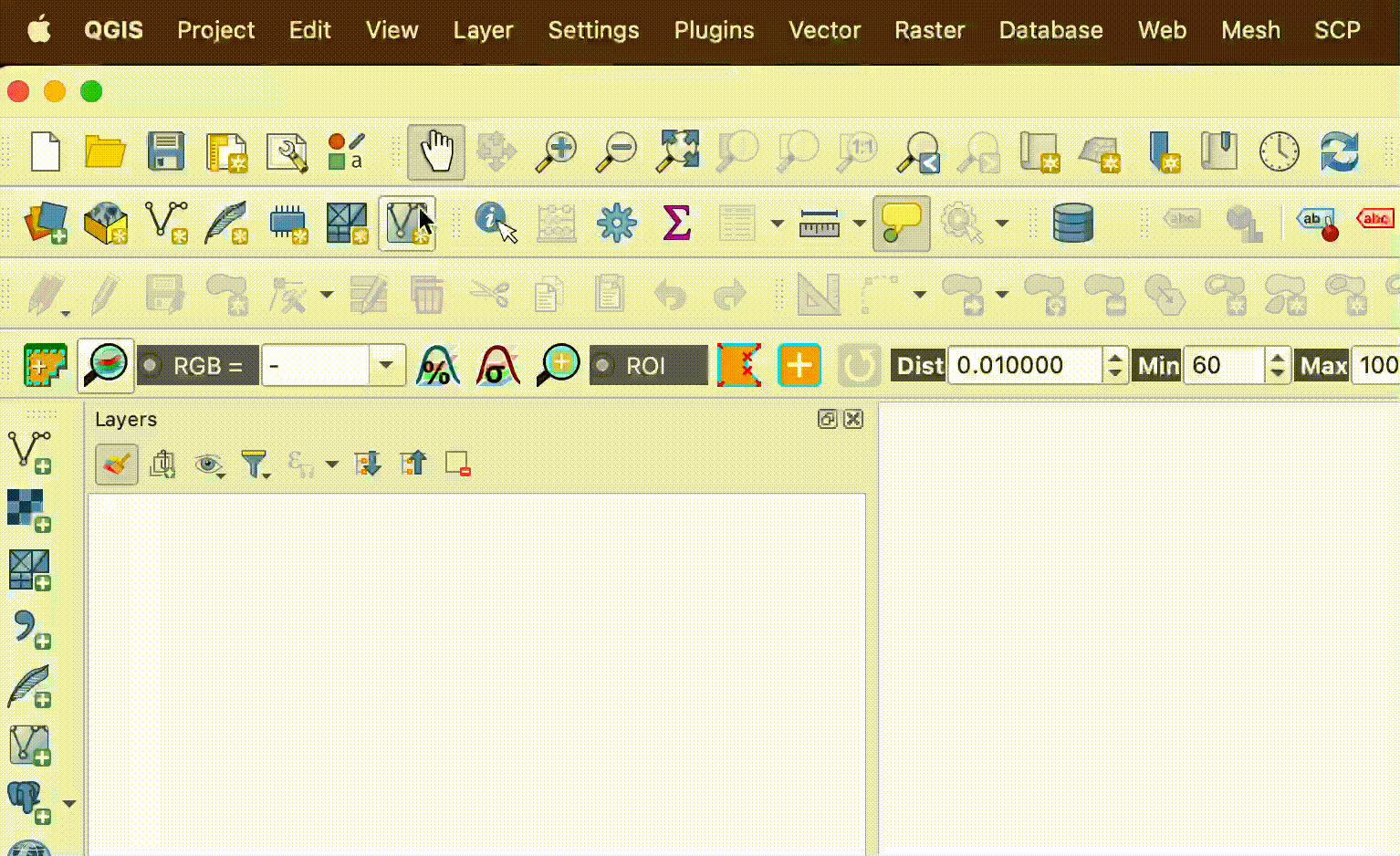Open the Raster menu
1400x856 pixels.
click(929, 30)
